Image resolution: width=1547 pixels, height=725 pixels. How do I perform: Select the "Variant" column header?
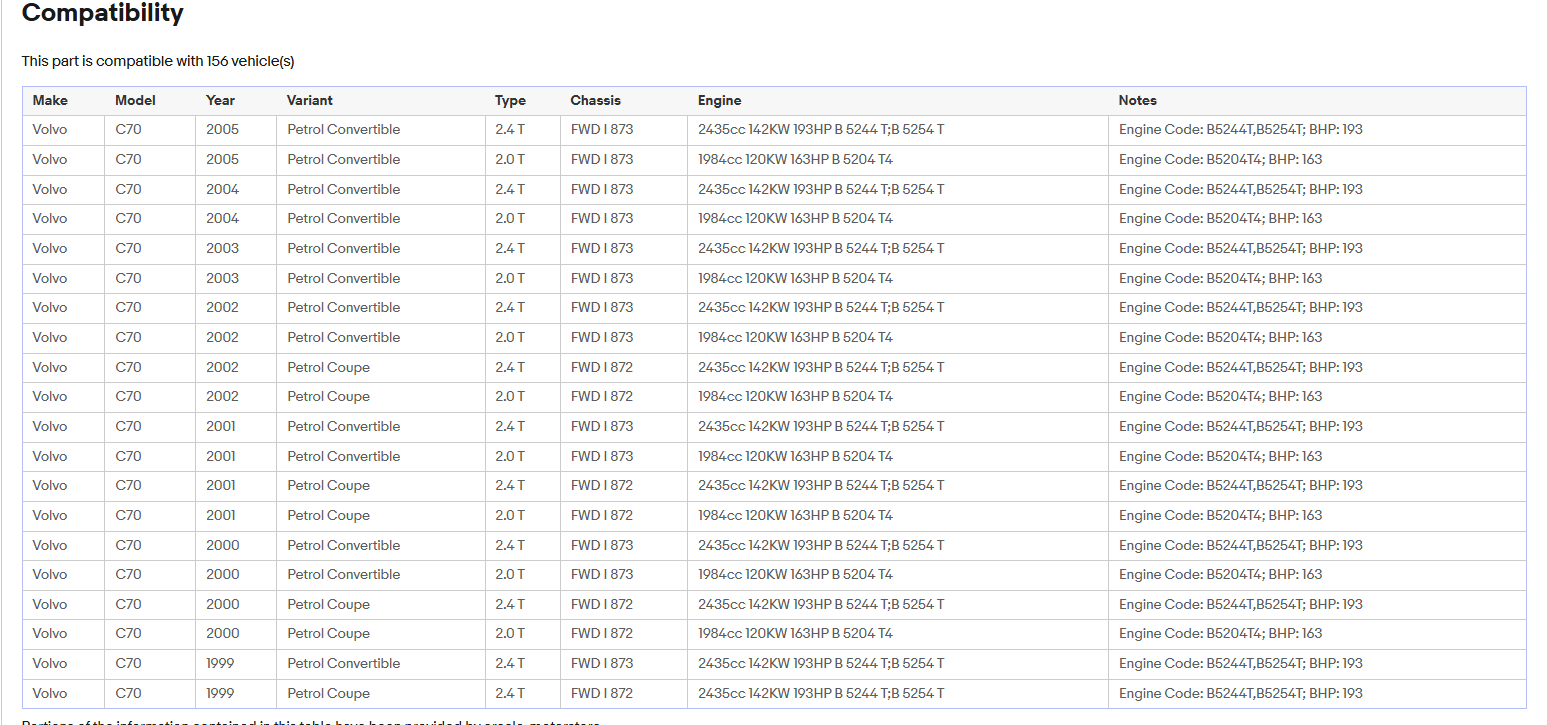point(310,100)
